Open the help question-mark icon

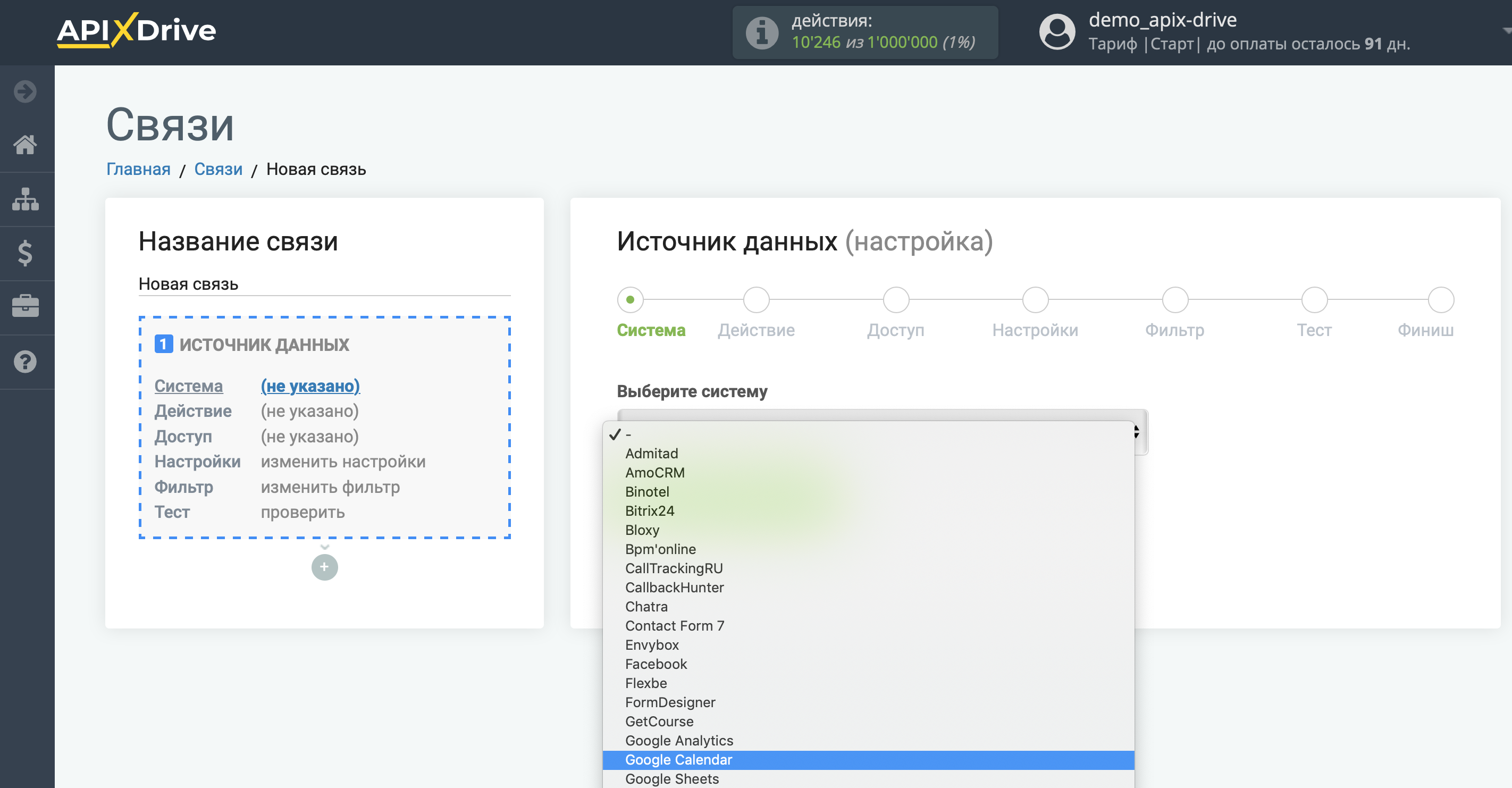[x=25, y=362]
